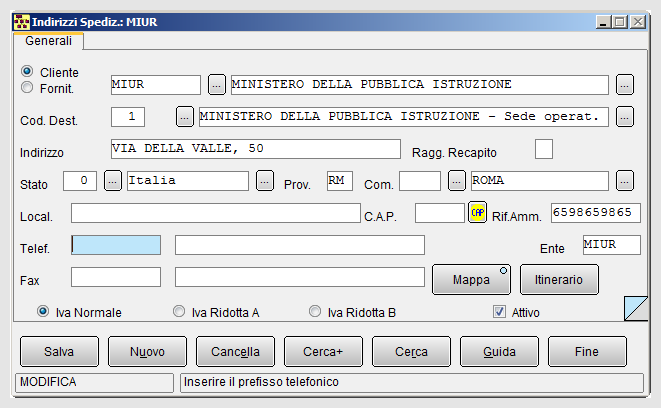This screenshot has width=661, height=408.
Task: Select the Cliente radio button
Action: 27,71
